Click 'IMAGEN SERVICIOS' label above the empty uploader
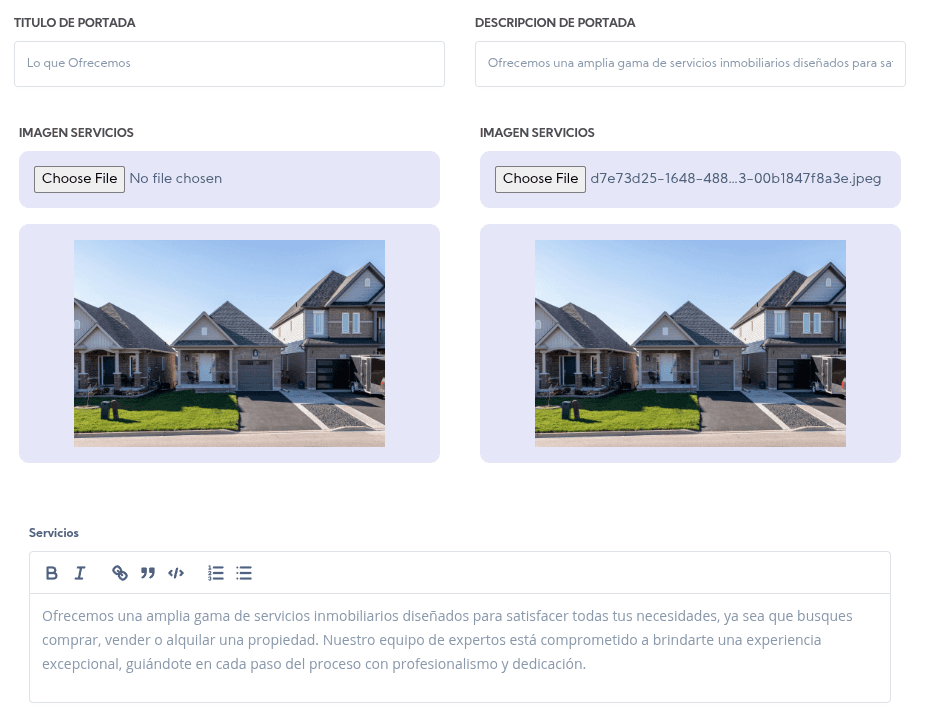 (x=76, y=133)
